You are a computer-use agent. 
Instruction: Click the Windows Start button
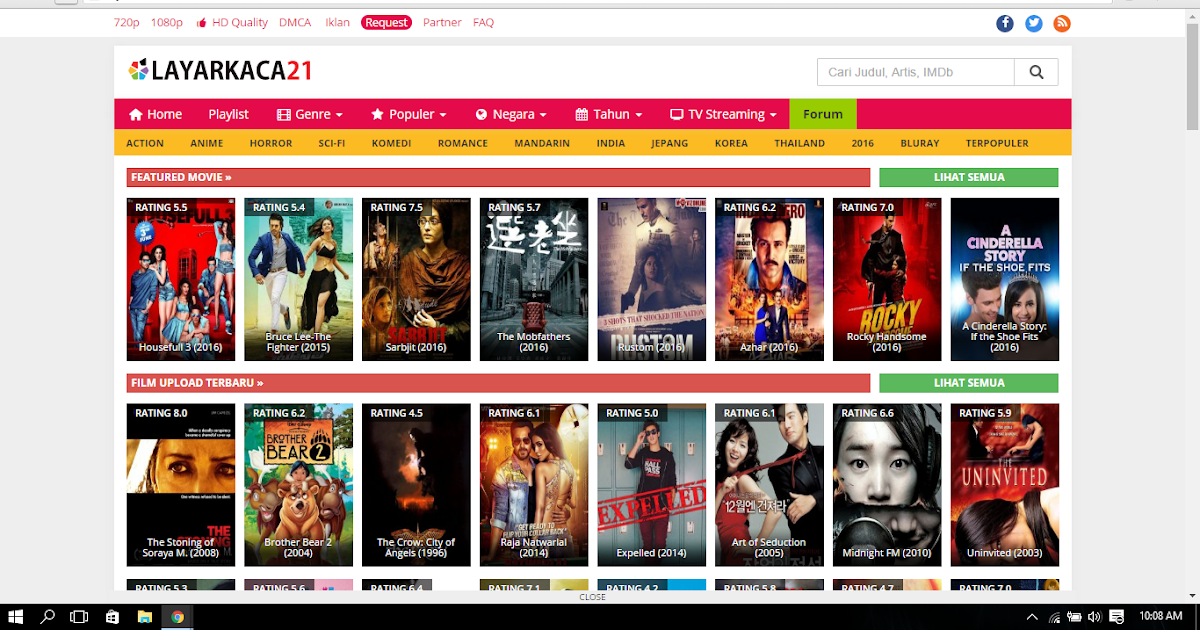(x=16, y=616)
